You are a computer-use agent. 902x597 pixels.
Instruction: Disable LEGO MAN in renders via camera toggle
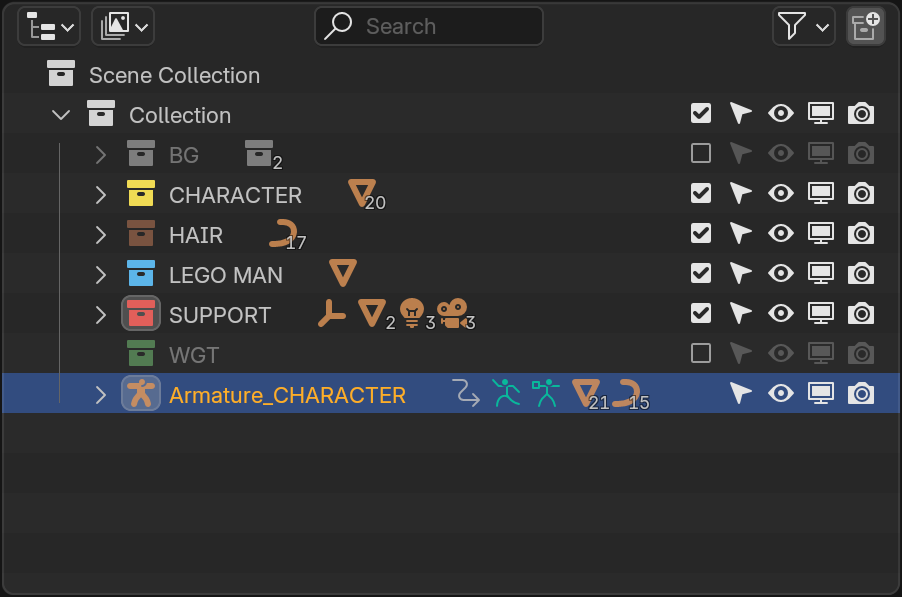coord(860,273)
